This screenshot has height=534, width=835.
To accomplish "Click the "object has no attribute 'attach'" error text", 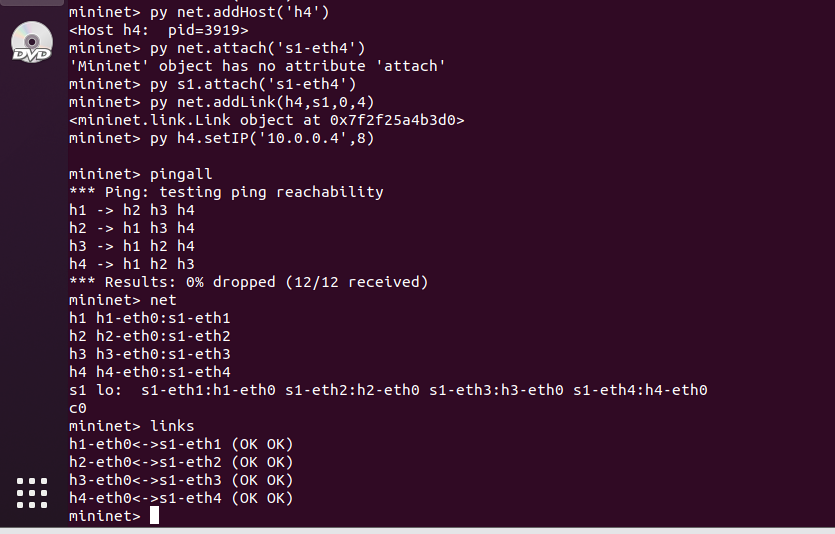I will (x=302, y=66).
